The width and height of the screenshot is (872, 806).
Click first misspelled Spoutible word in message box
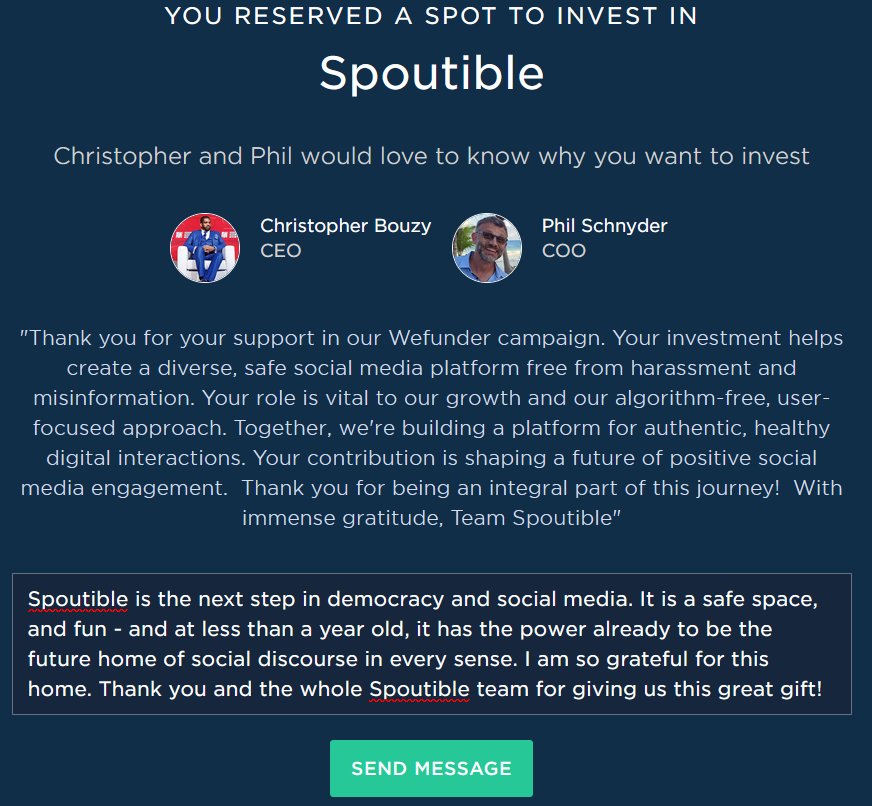(x=78, y=600)
